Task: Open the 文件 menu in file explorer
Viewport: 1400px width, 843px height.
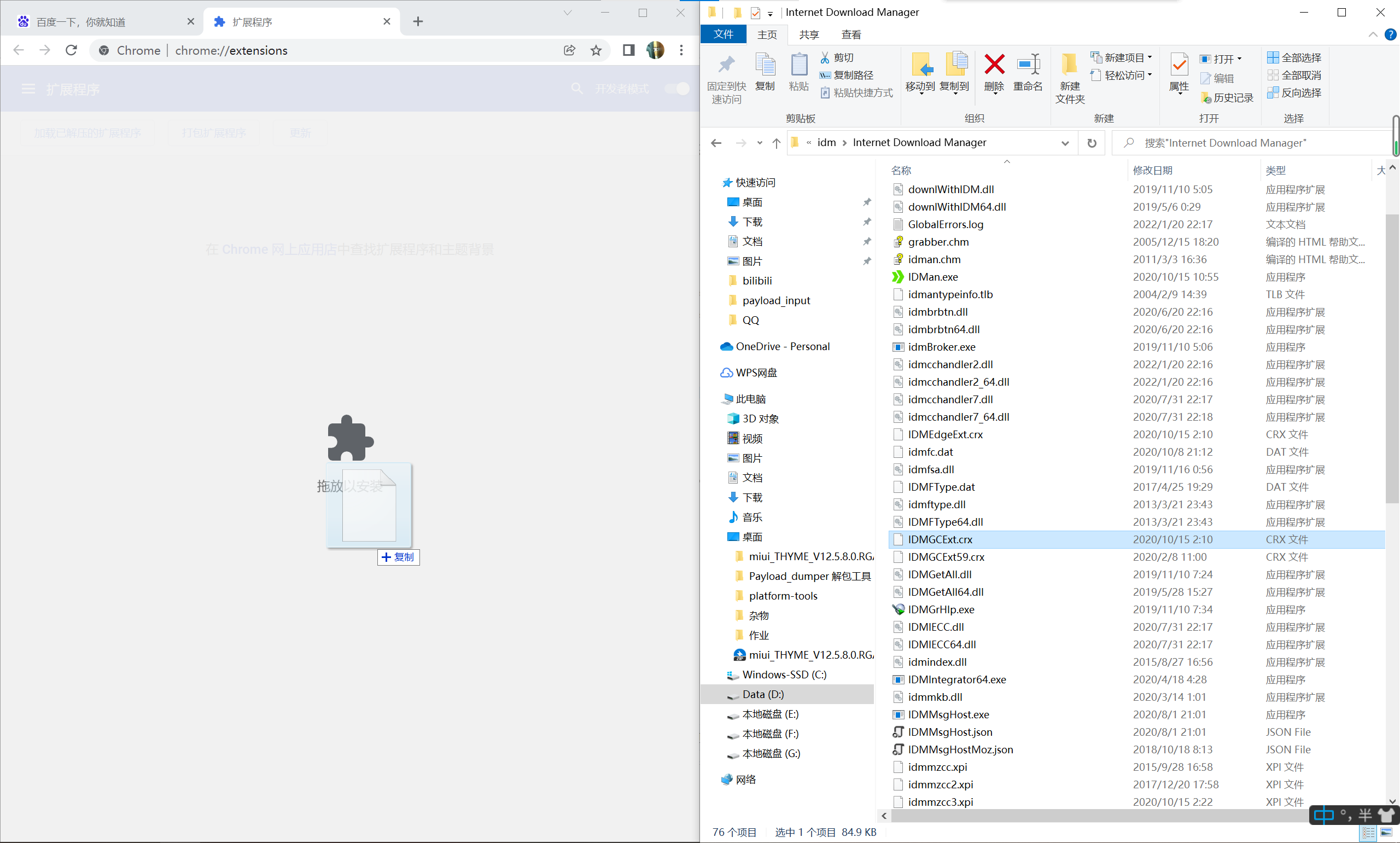Action: pyautogui.click(x=724, y=34)
